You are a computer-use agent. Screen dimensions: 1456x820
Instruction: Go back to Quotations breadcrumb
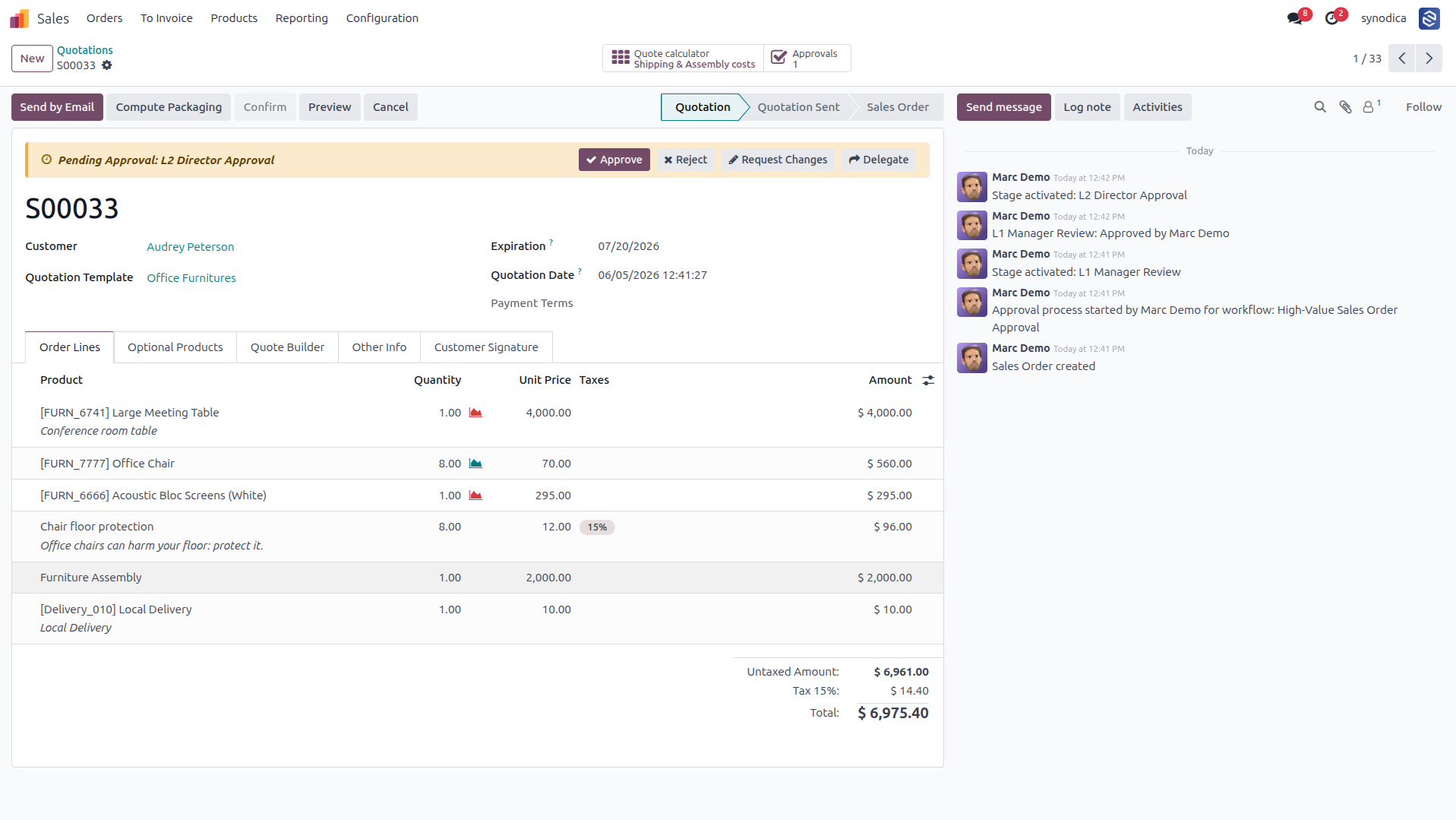click(x=84, y=50)
